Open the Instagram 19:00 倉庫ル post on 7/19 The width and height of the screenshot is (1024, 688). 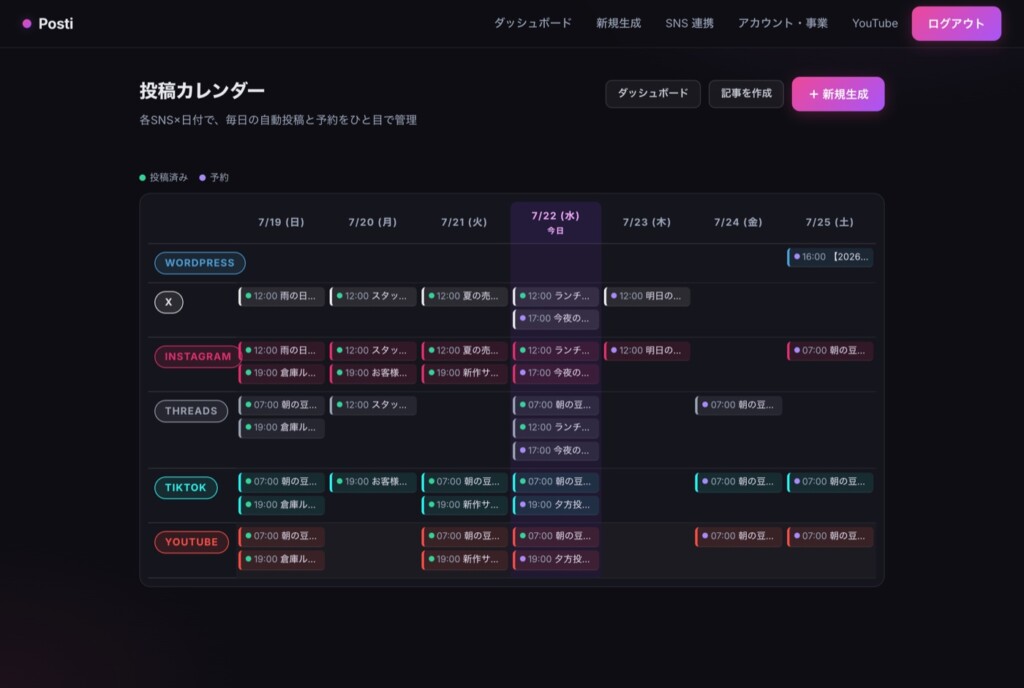(x=281, y=373)
